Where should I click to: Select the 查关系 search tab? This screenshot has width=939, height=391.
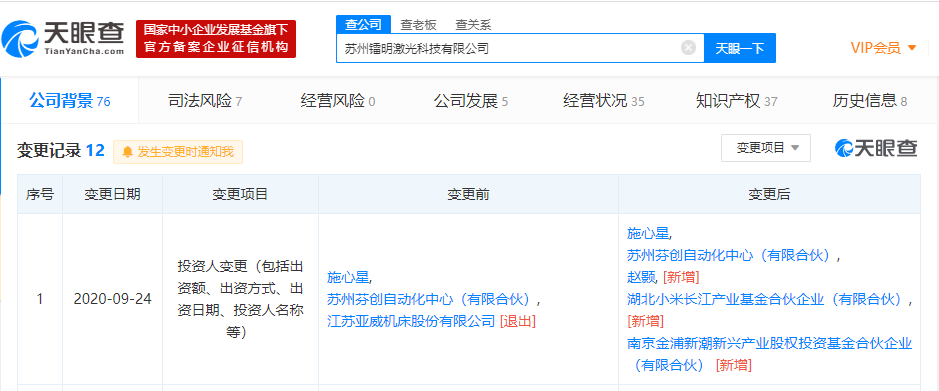473,25
